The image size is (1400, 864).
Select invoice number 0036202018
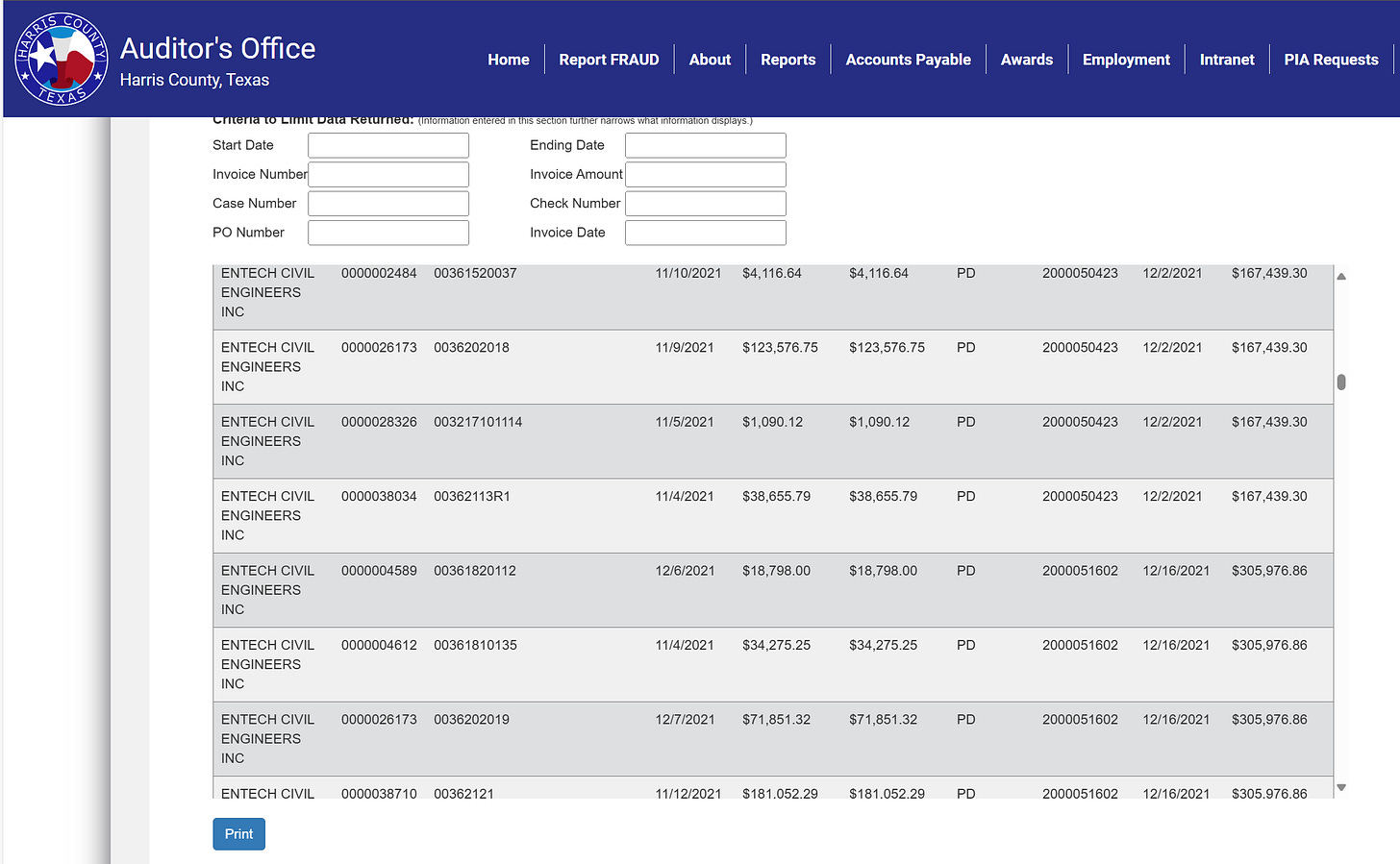[x=471, y=347]
